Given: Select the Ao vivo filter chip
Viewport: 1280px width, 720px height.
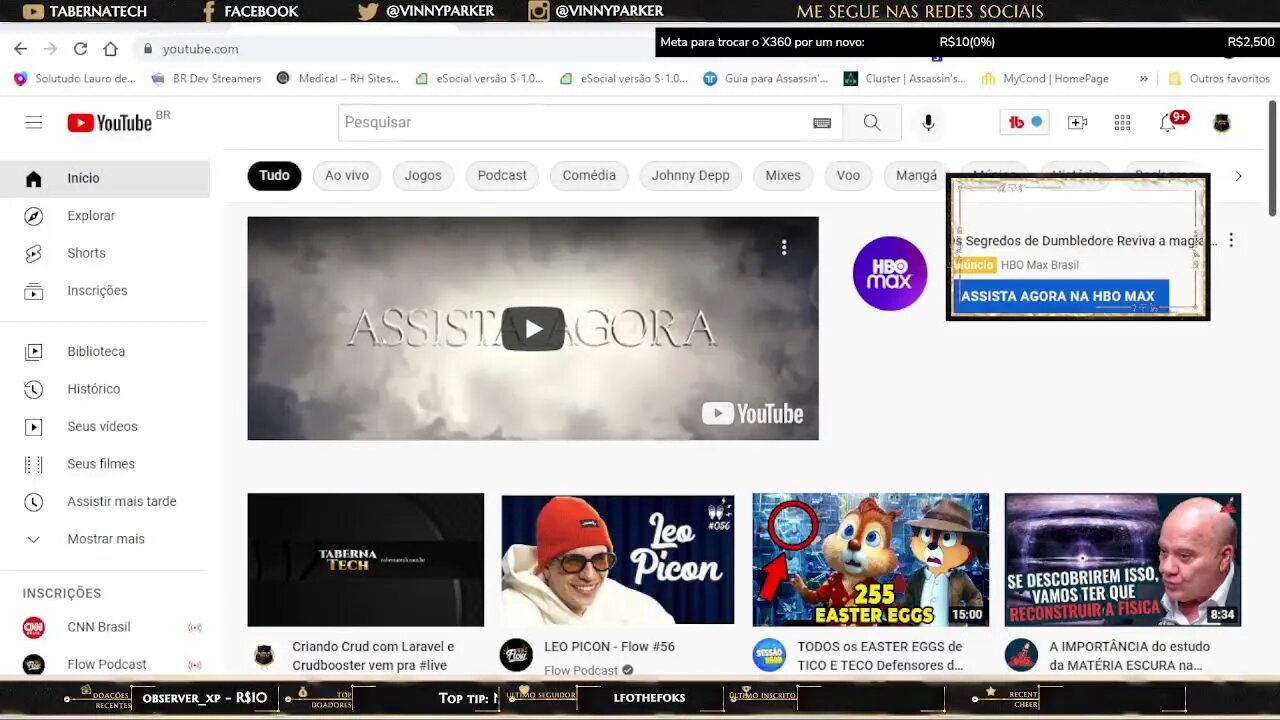Looking at the screenshot, I should click(x=347, y=176).
